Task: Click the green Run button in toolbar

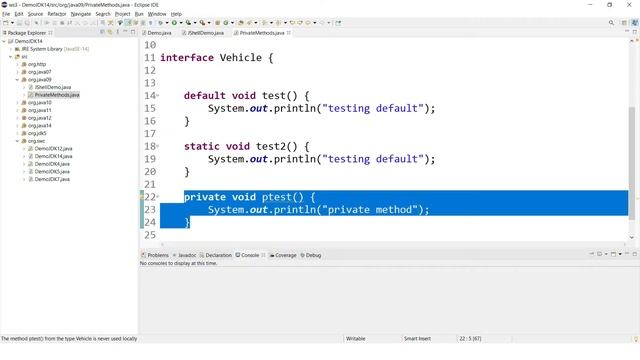Action: click(x=174, y=23)
